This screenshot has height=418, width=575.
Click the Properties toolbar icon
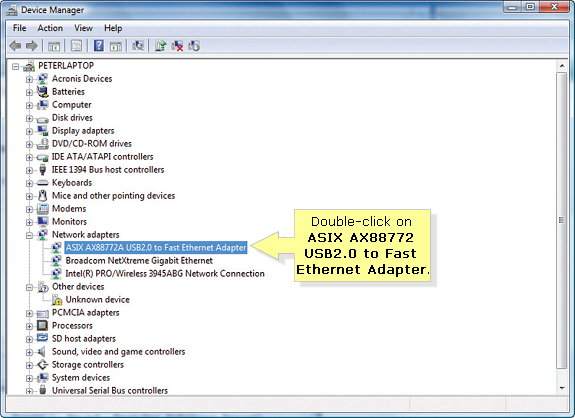[x=76, y=46]
